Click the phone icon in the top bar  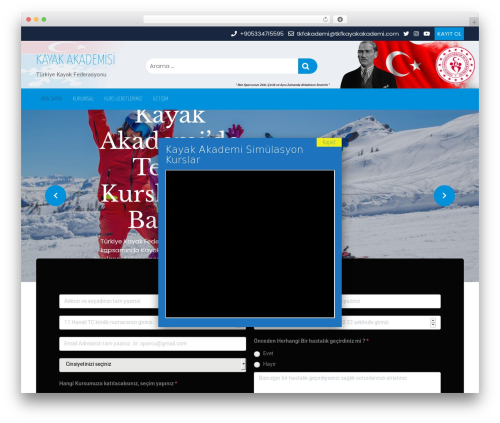[x=234, y=34]
